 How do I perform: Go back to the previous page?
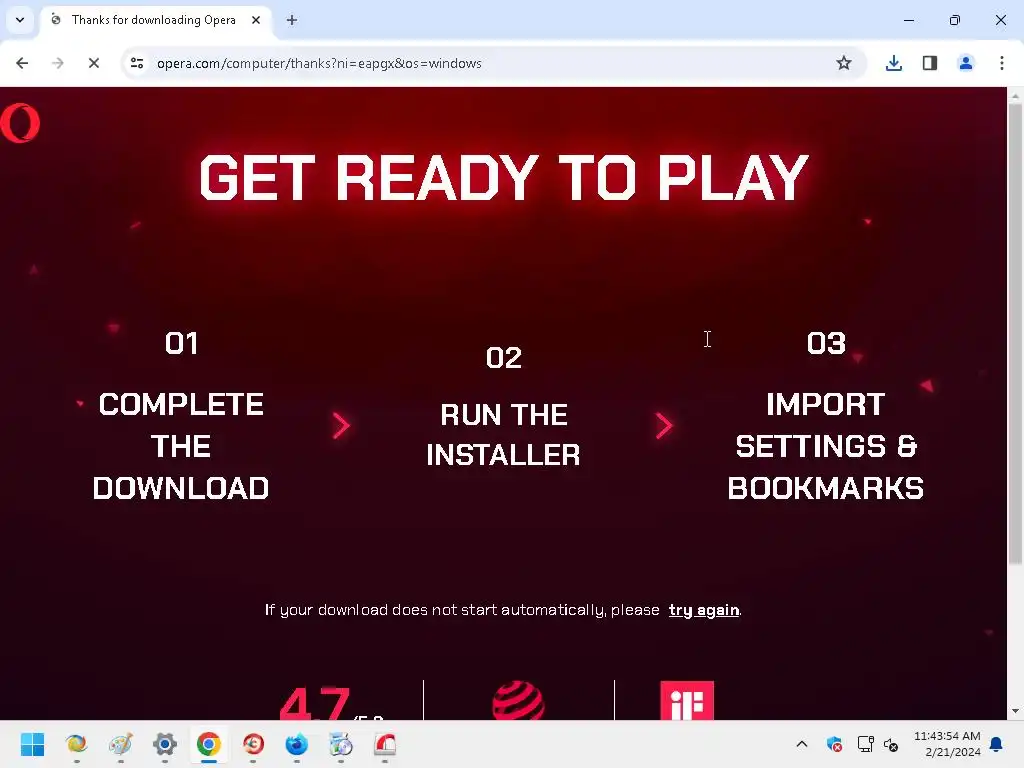pos(22,63)
